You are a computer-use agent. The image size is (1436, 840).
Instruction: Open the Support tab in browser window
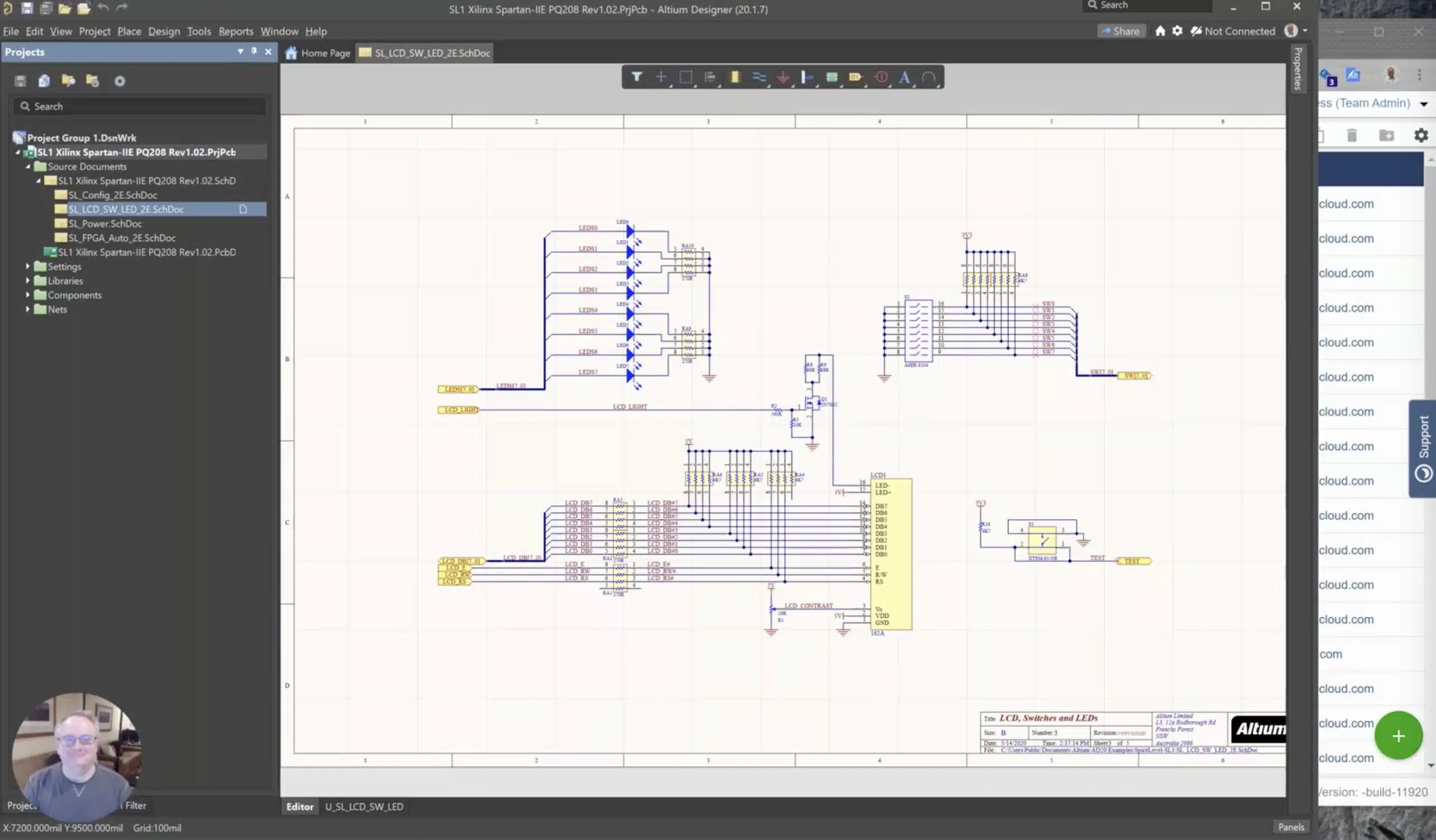click(x=1423, y=448)
